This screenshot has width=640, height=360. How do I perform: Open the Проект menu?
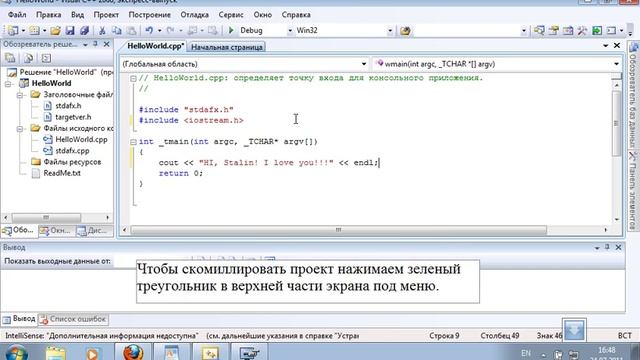point(106,15)
